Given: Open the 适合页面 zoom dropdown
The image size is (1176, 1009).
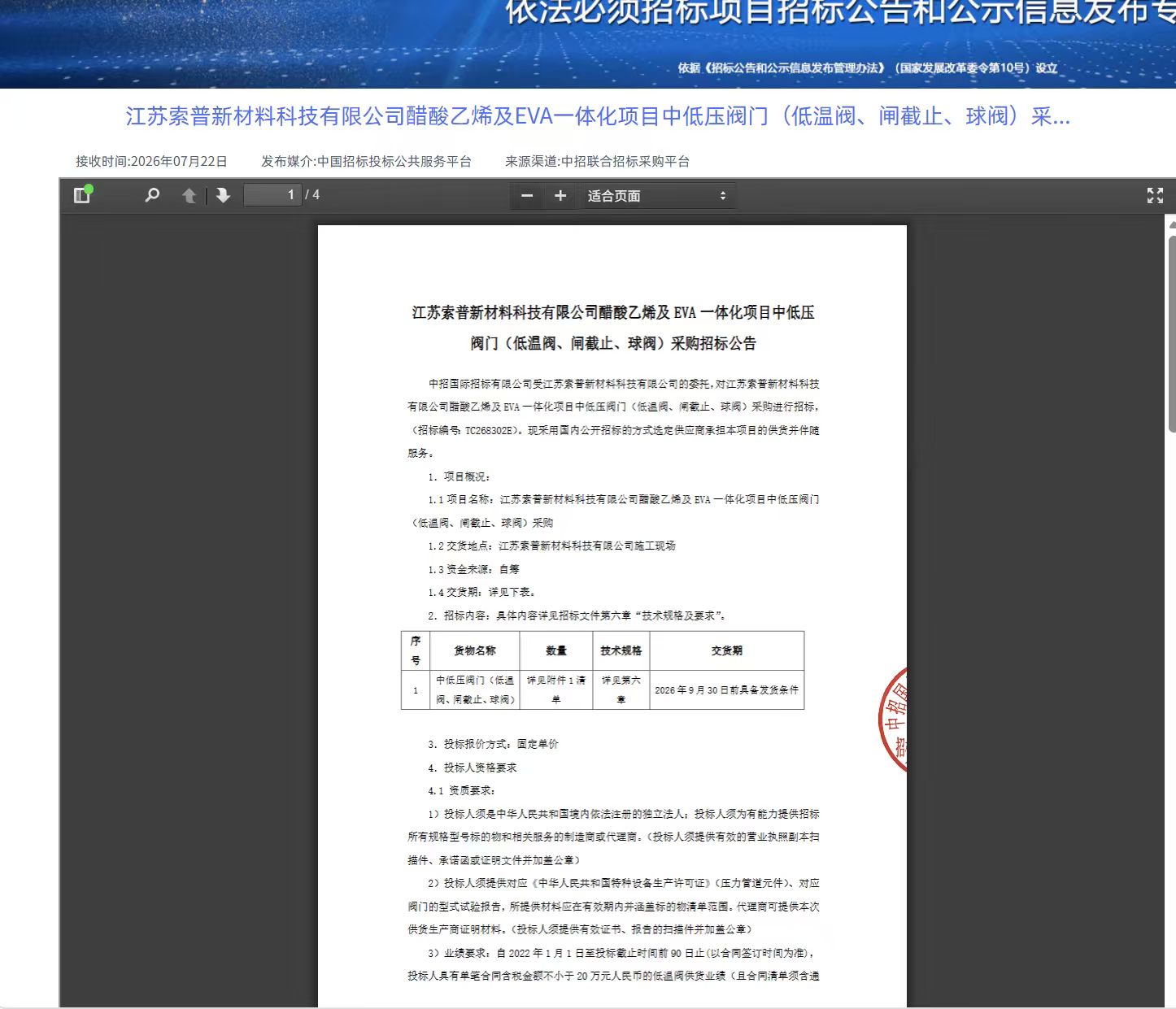Looking at the screenshot, I should (656, 196).
